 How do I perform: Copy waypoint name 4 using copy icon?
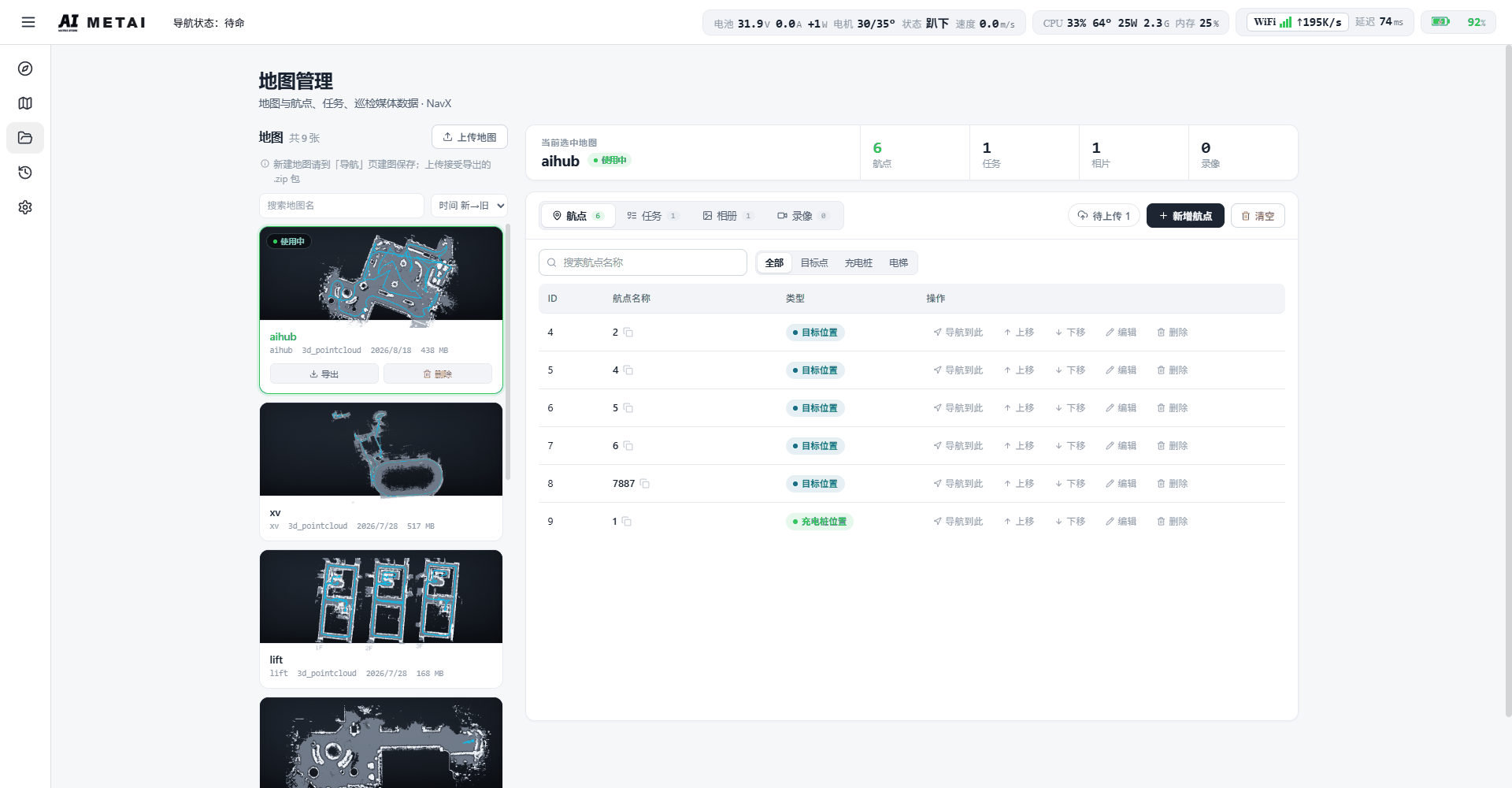628,370
